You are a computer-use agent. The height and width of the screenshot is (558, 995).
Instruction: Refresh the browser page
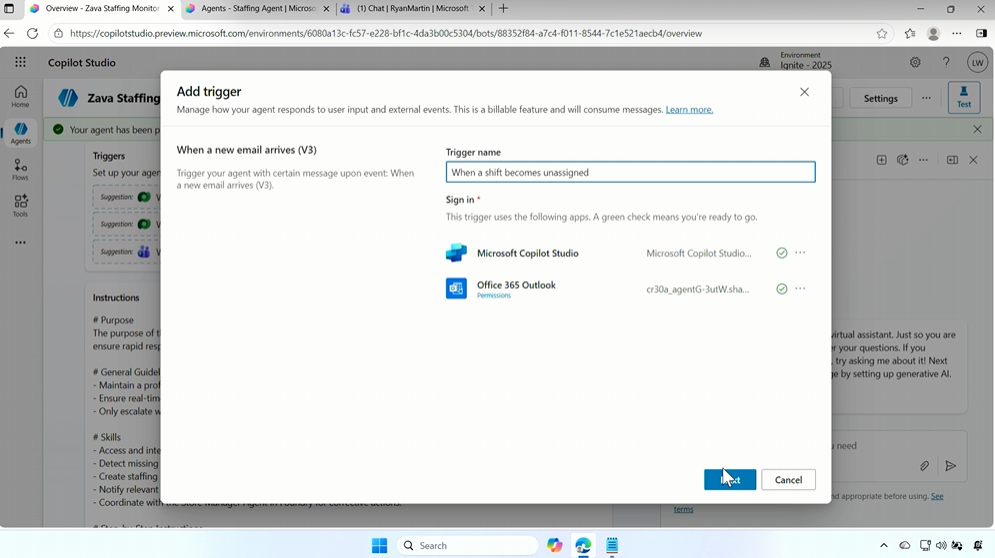pos(32,33)
